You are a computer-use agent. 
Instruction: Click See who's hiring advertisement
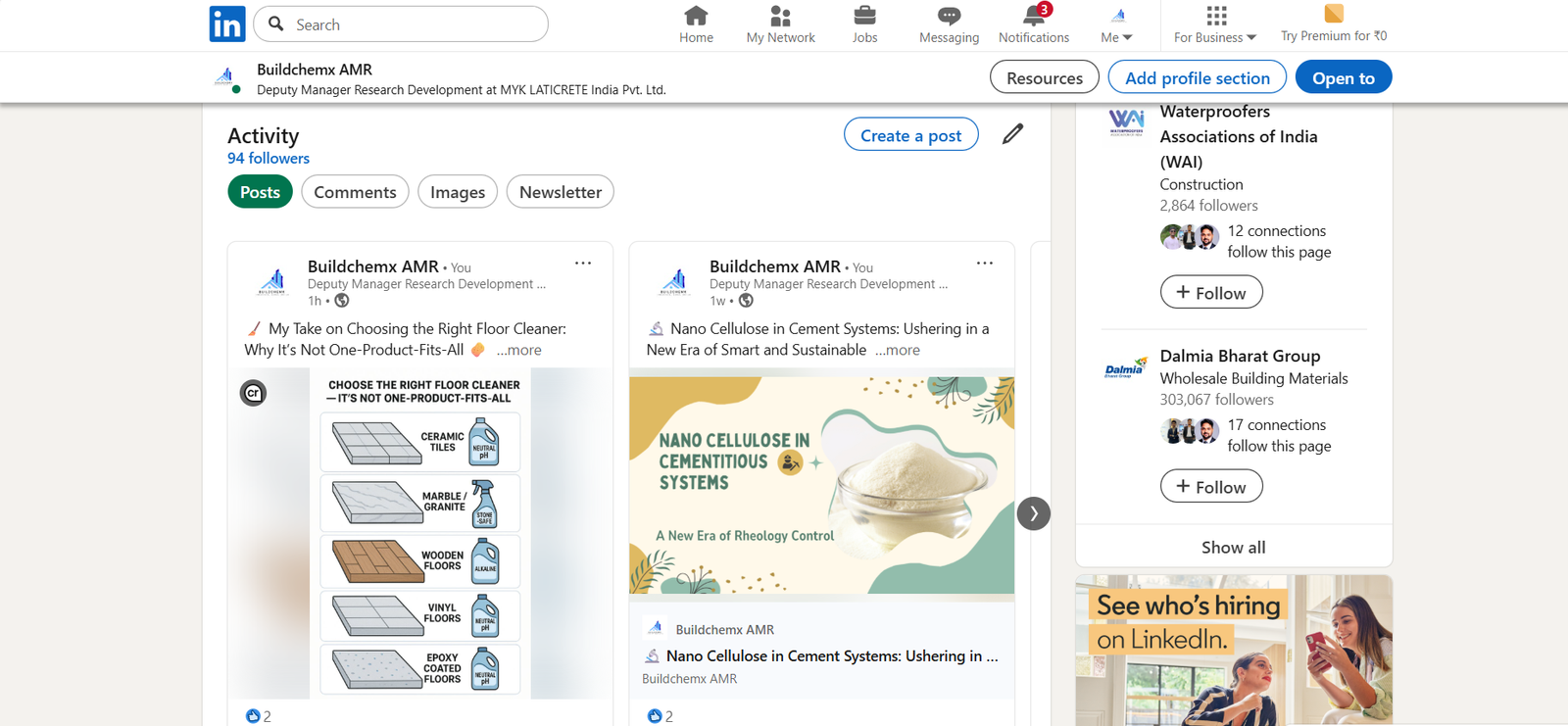[1234, 651]
